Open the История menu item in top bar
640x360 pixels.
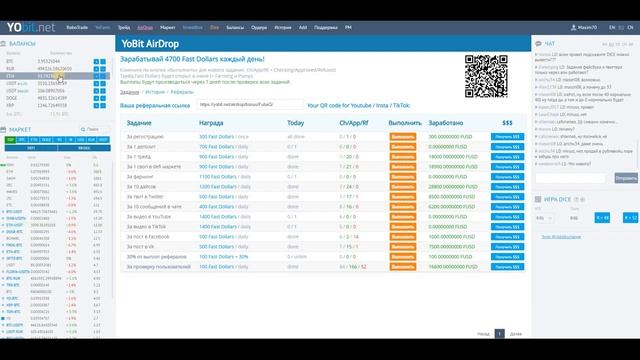click(x=282, y=27)
